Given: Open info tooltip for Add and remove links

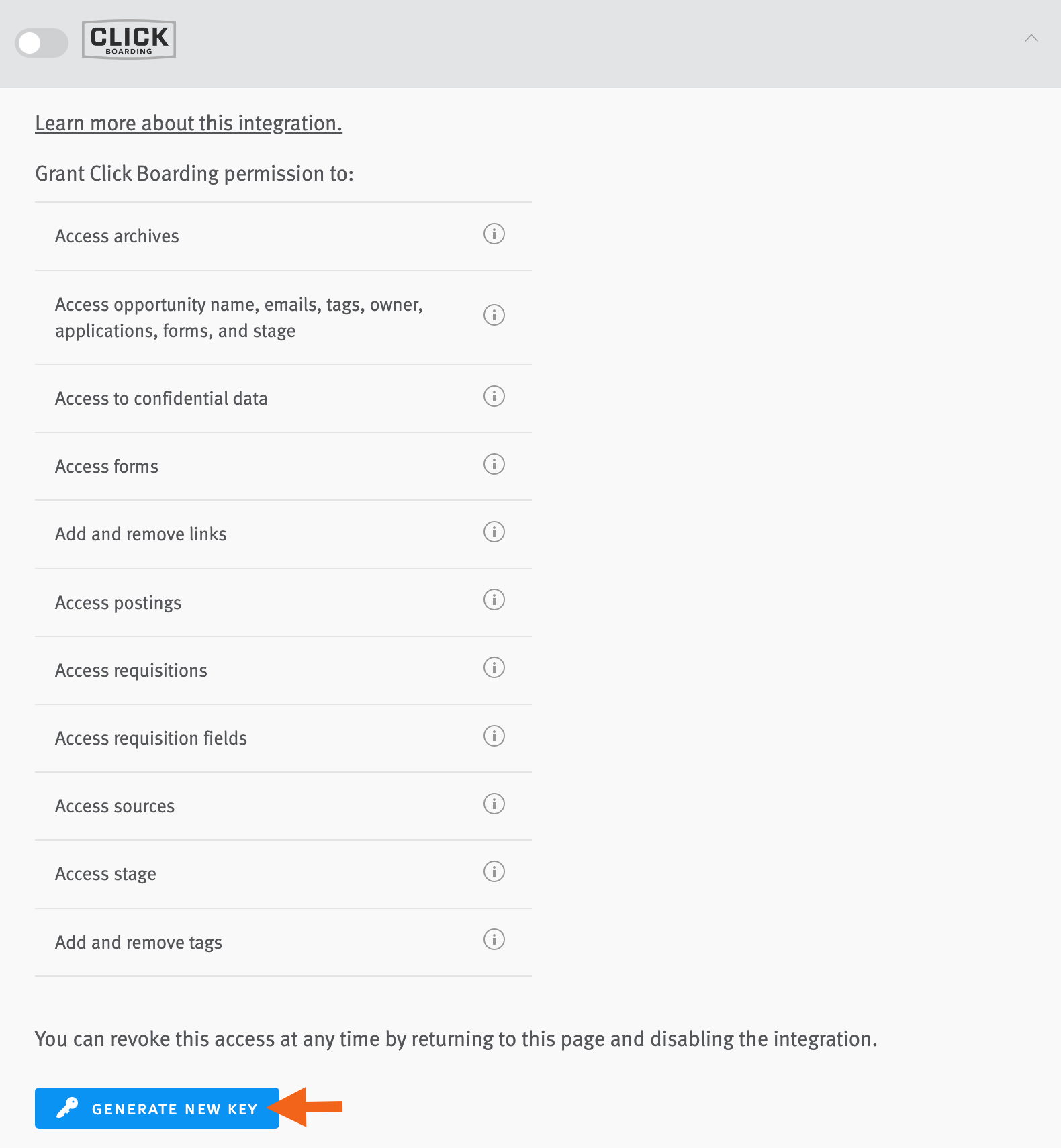Looking at the screenshot, I should point(494,532).
